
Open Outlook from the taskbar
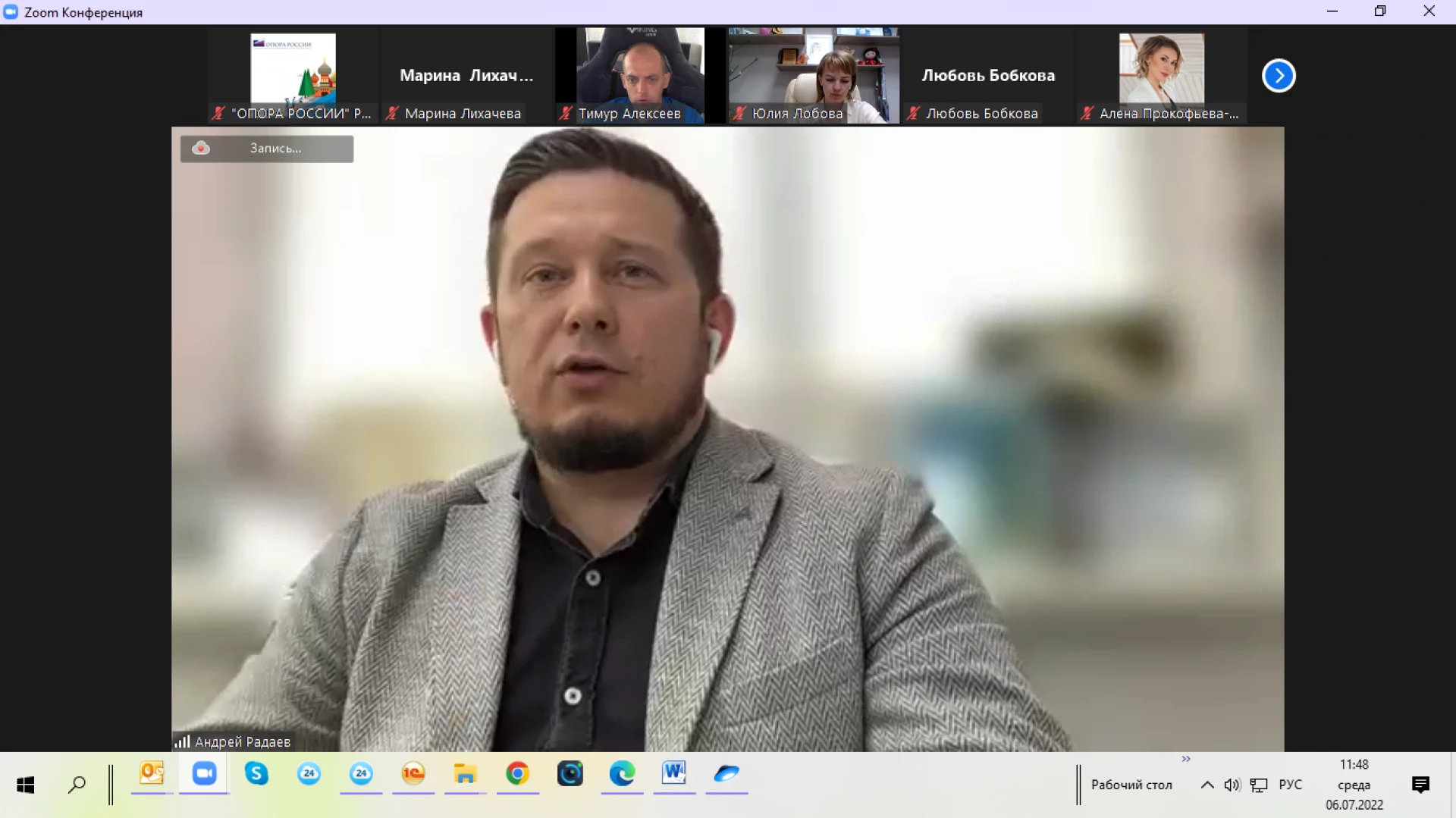[x=152, y=774]
